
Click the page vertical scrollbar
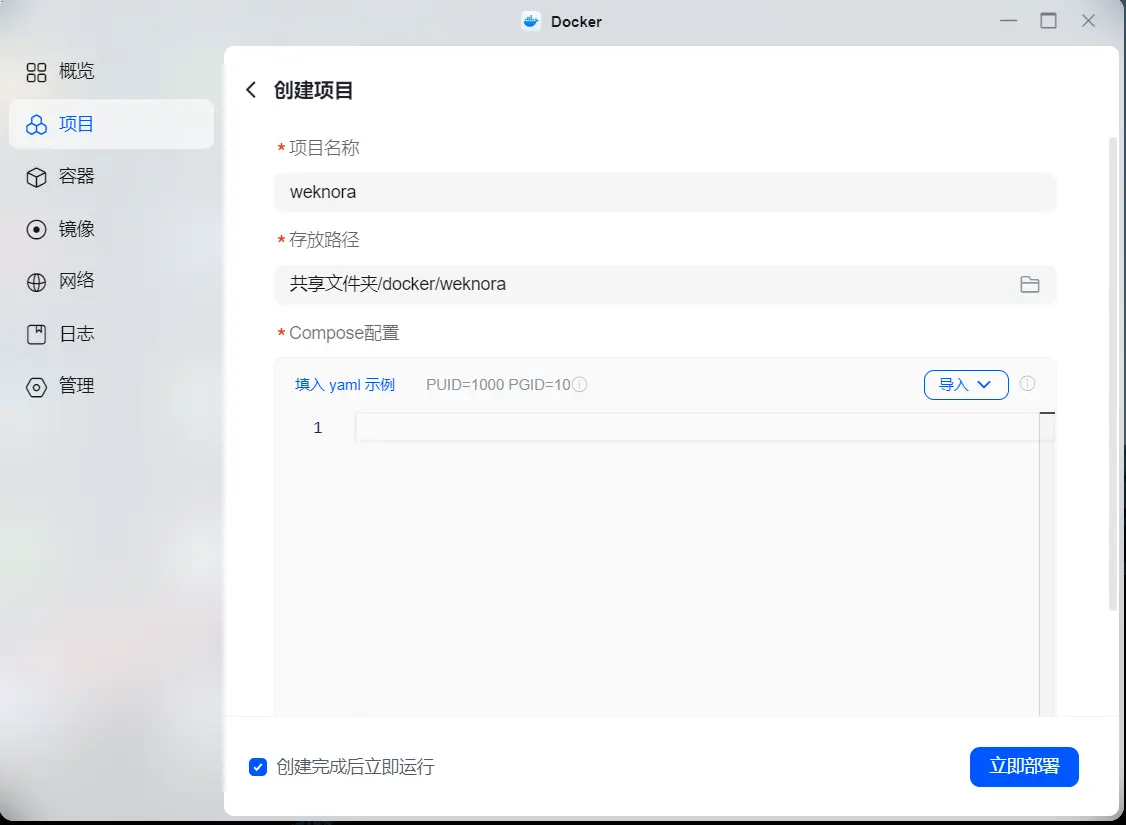[x=1113, y=373]
